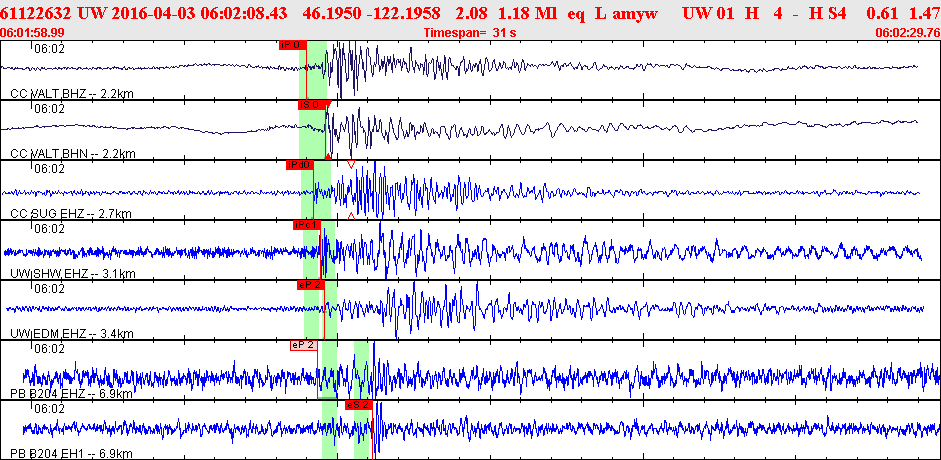The height and width of the screenshot is (460, 941).
Task: Click the end time 06:02:29.76
Action: tap(907, 32)
